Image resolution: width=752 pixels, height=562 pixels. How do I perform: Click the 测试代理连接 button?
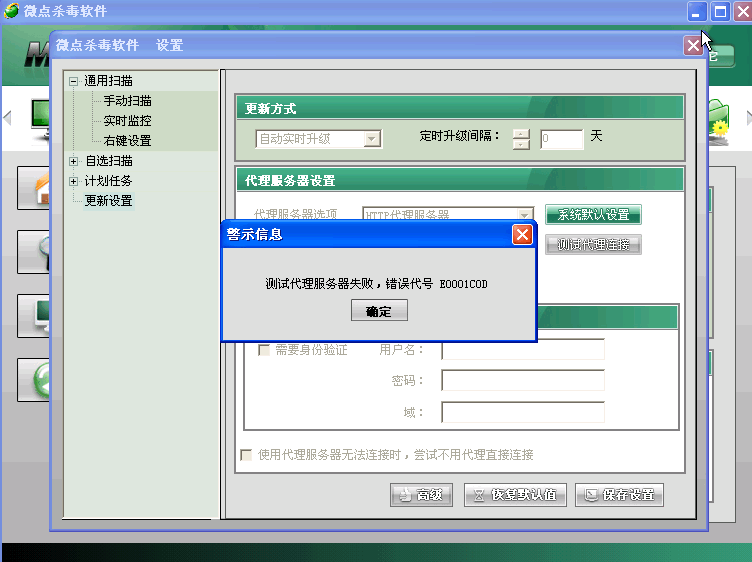(x=593, y=245)
